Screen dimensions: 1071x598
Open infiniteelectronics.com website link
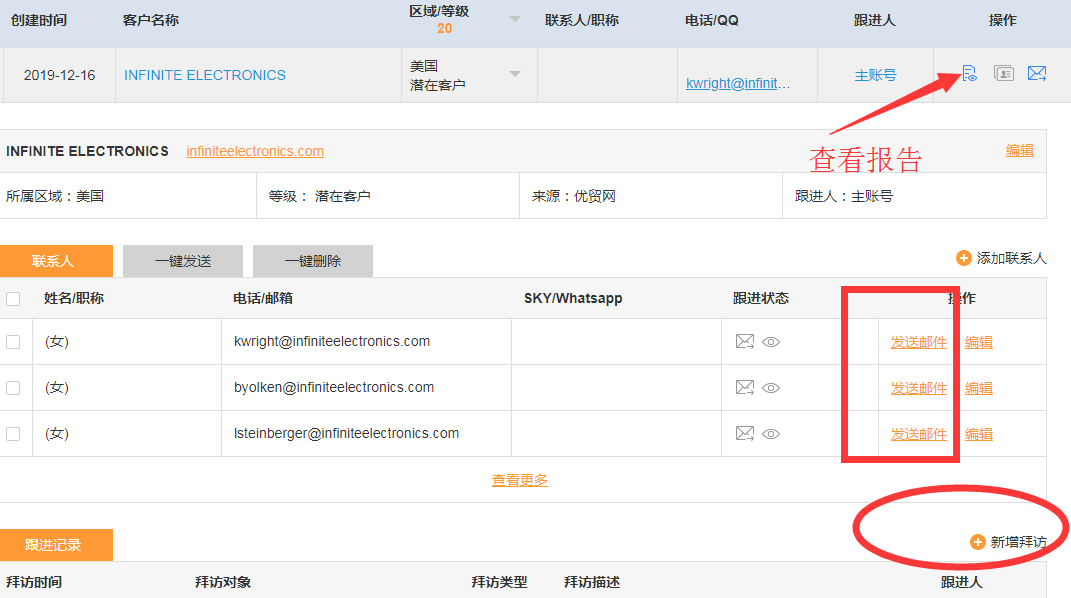(255, 151)
